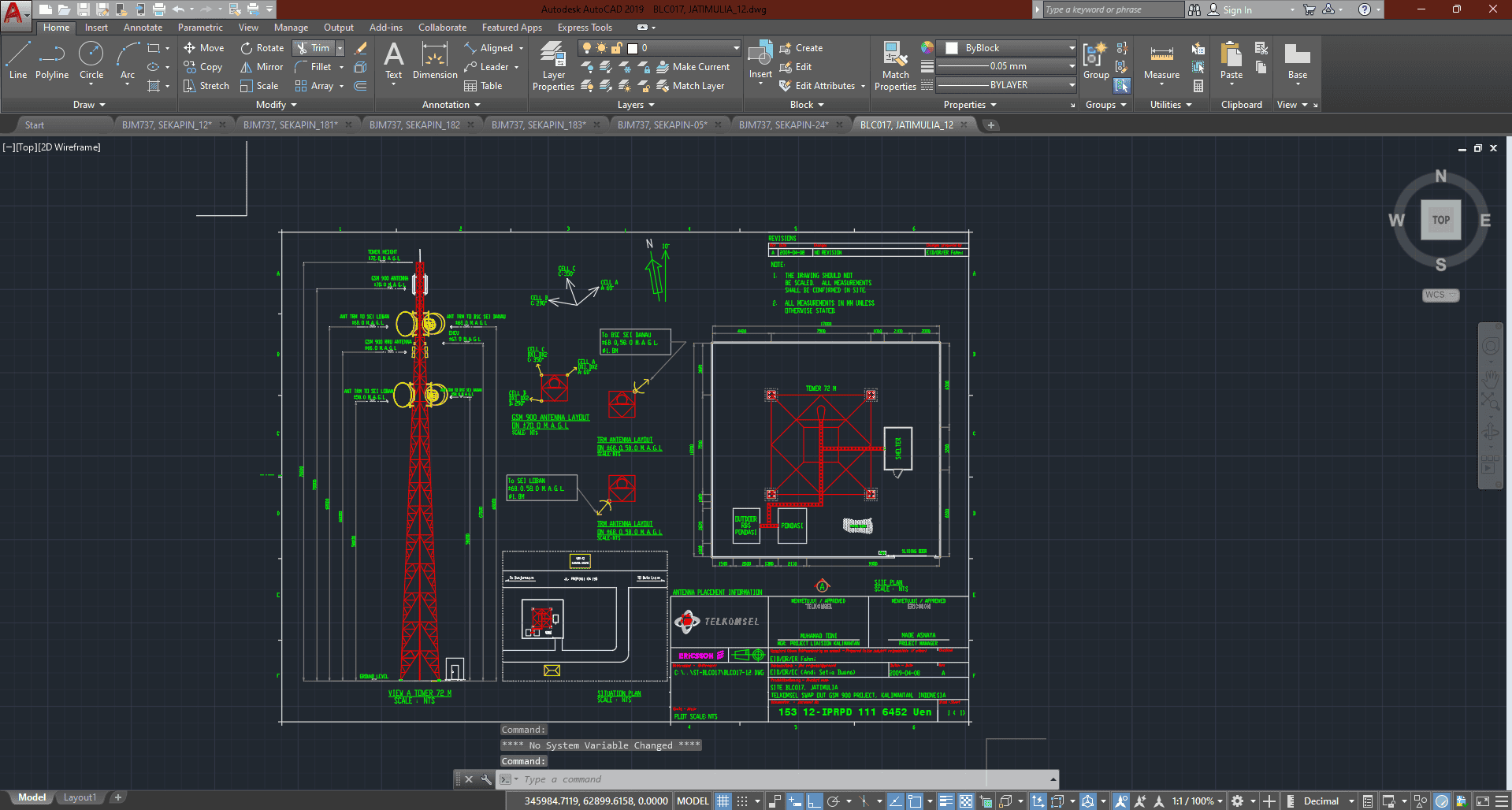Open the layer name dropdown

(685, 48)
